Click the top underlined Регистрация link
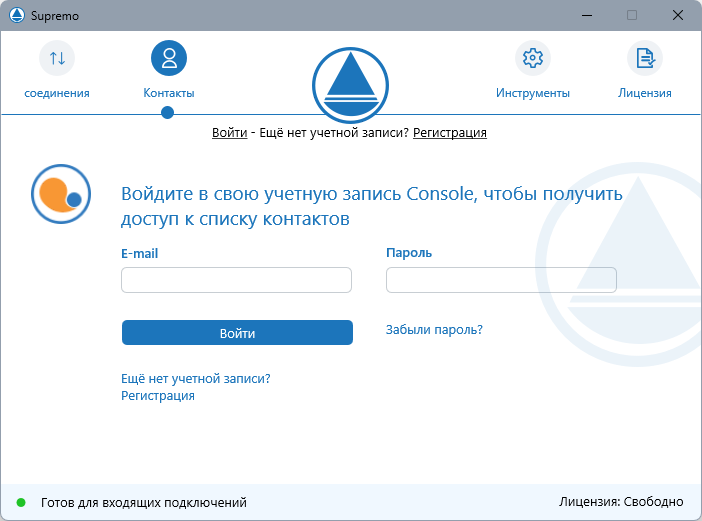Viewport: 702px width, 521px height. click(x=449, y=132)
